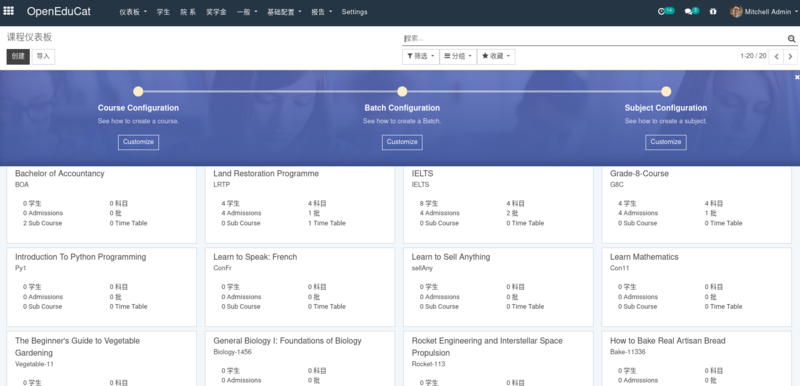Click the 导入 button
The height and width of the screenshot is (386, 800).
coord(43,57)
